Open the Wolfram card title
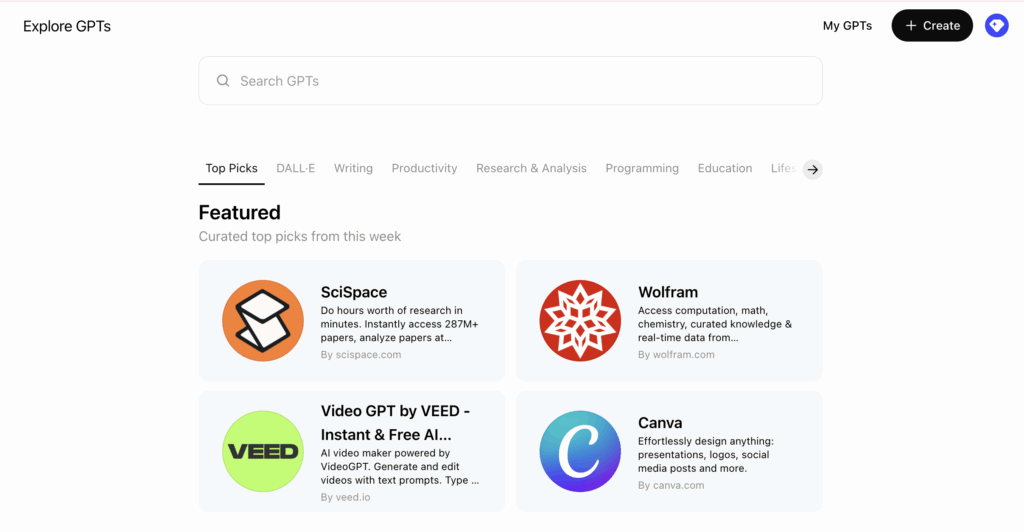Image resolution: width=1024 pixels, height=532 pixels. point(668,292)
